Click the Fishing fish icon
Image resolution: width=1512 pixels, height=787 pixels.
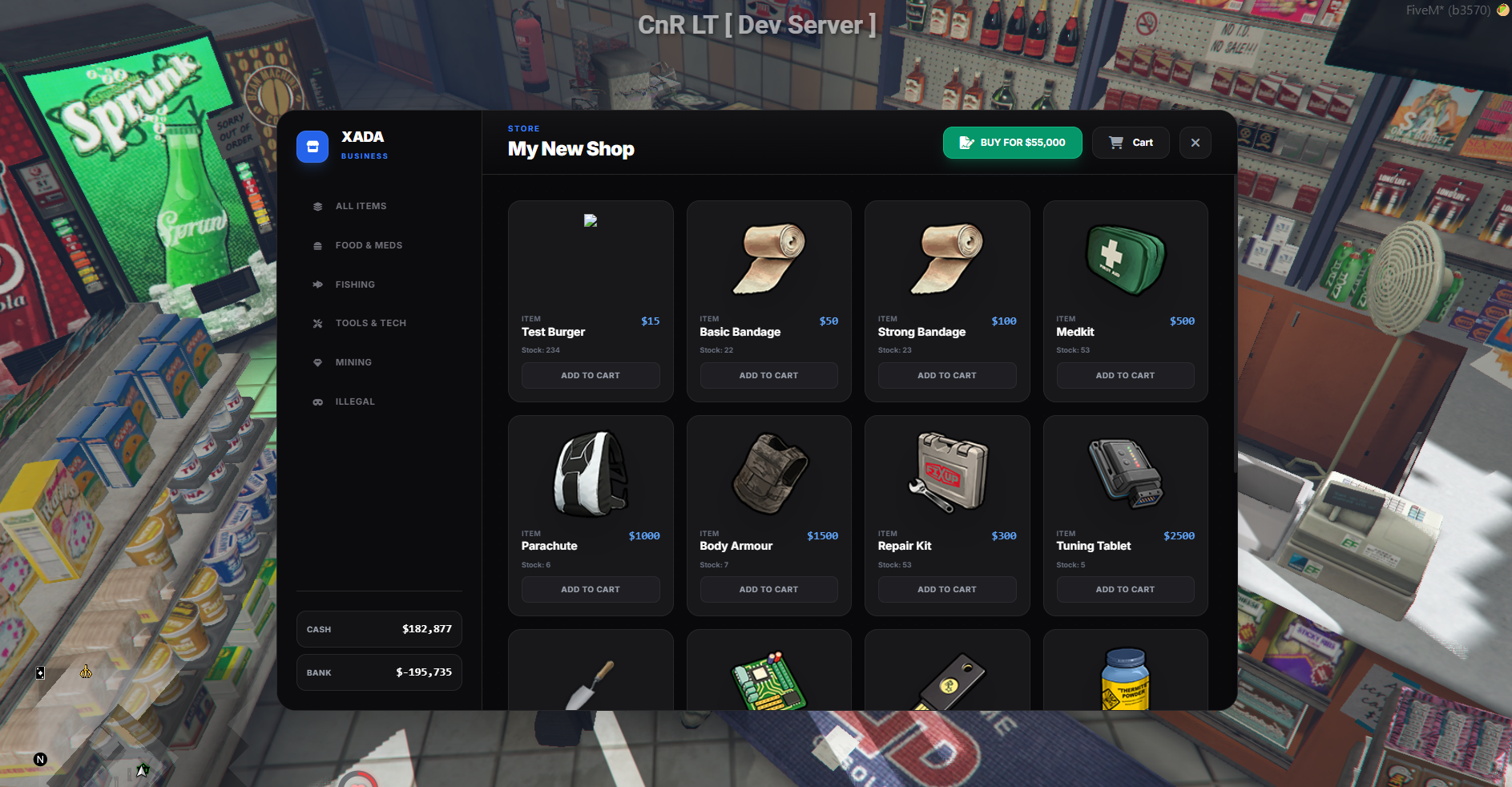pyautogui.click(x=318, y=285)
